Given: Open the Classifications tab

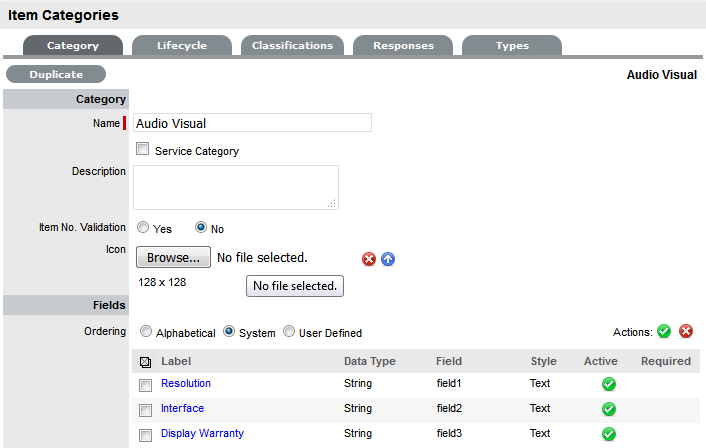Looking at the screenshot, I should (292, 46).
